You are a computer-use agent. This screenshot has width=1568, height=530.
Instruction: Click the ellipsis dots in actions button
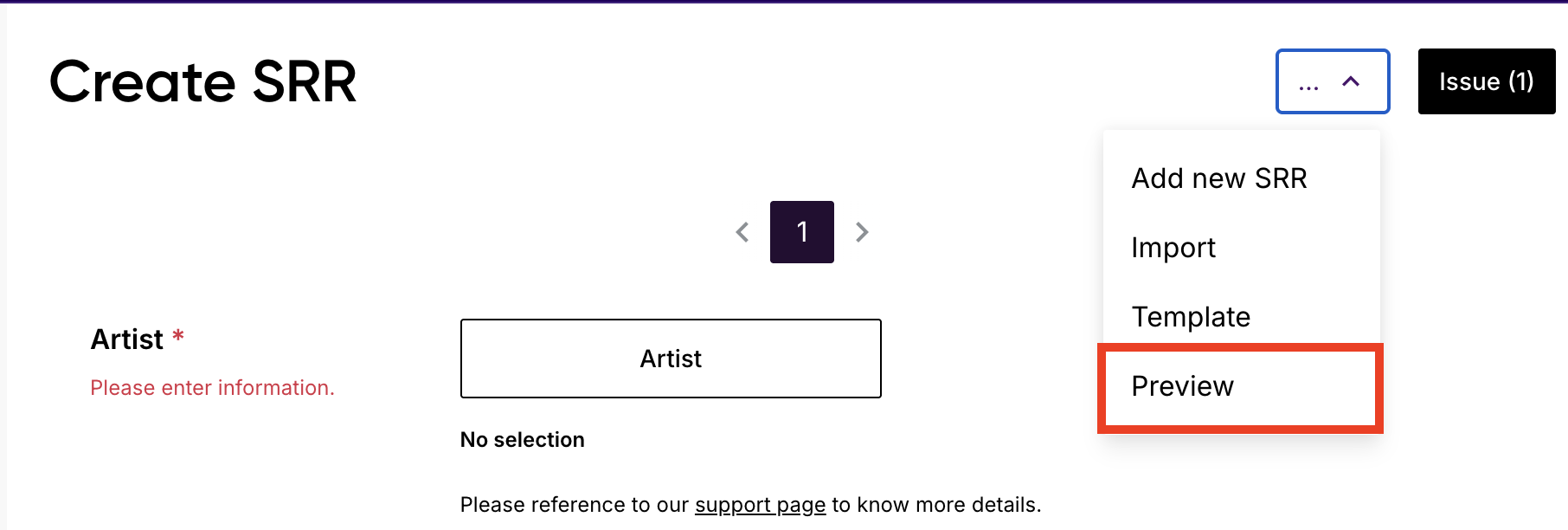pos(1308,83)
